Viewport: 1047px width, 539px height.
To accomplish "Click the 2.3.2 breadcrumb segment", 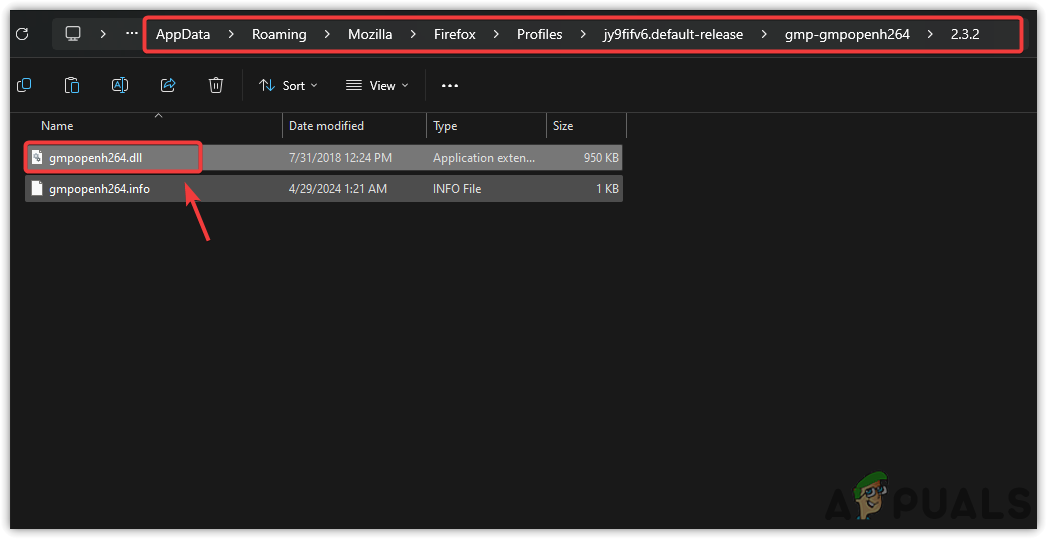I will tap(965, 34).
